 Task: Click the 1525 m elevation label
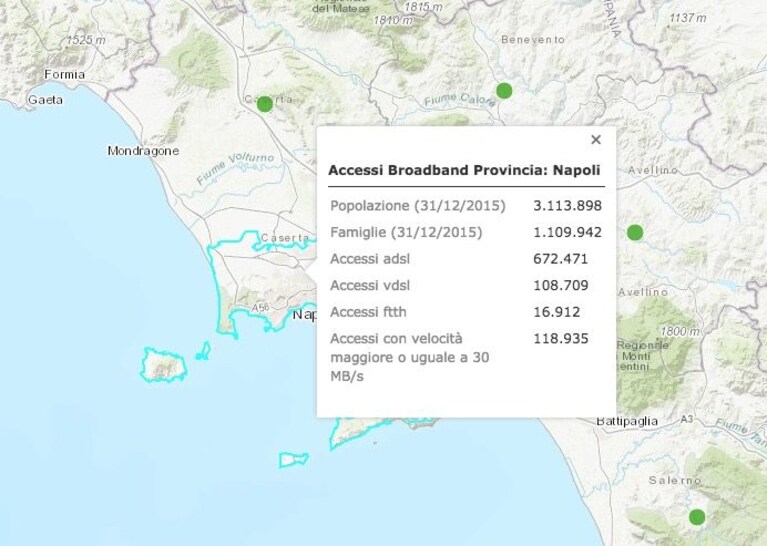[x=86, y=40]
